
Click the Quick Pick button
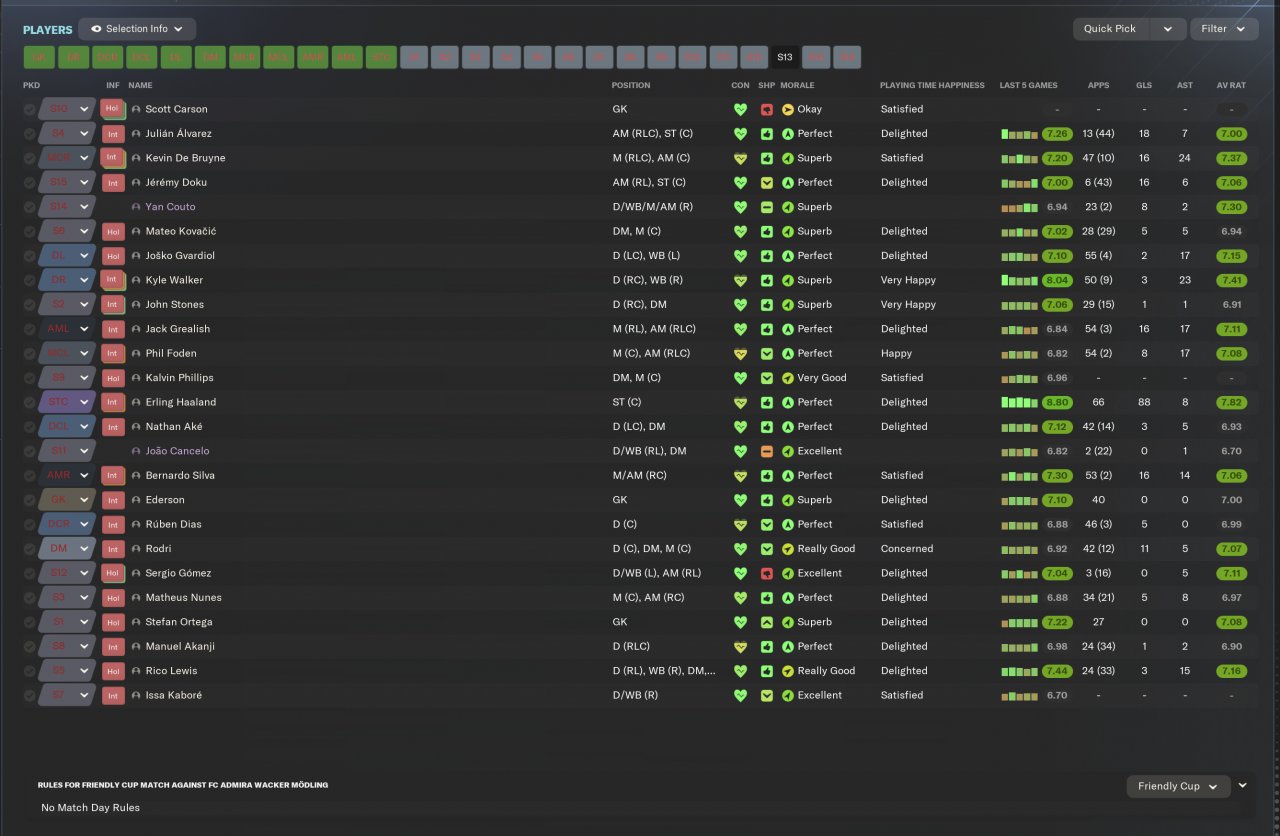(x=1111, y=29)
